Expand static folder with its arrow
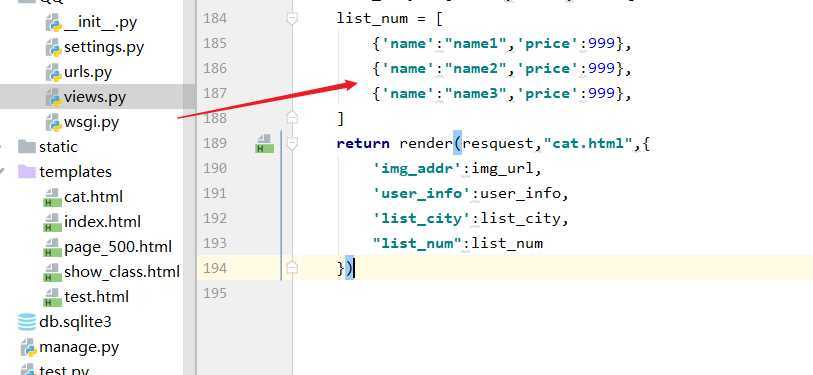This screenshot has height=375, width=813. [2, 147]
